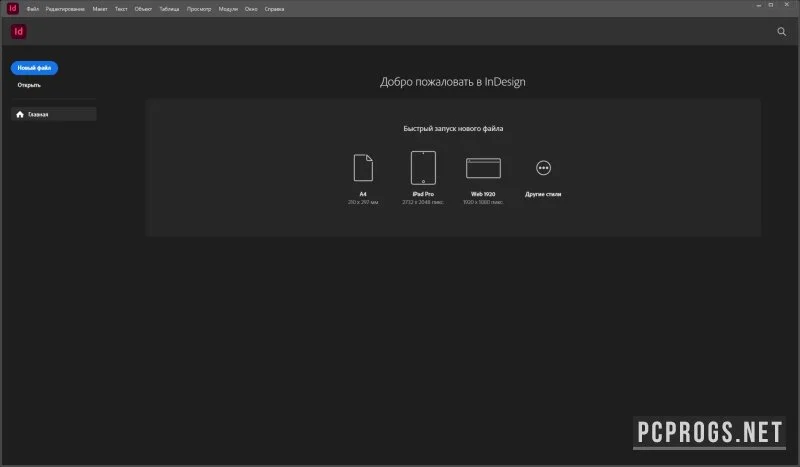Open the Файл menu

coord(33,9)
